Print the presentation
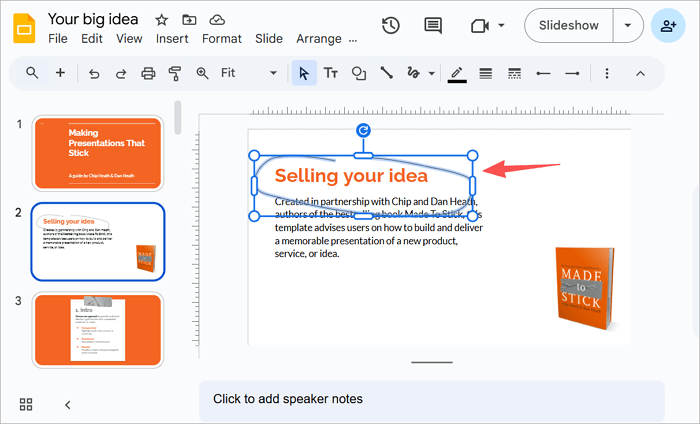The image size is (700, 424). click(x=148, y=73)
